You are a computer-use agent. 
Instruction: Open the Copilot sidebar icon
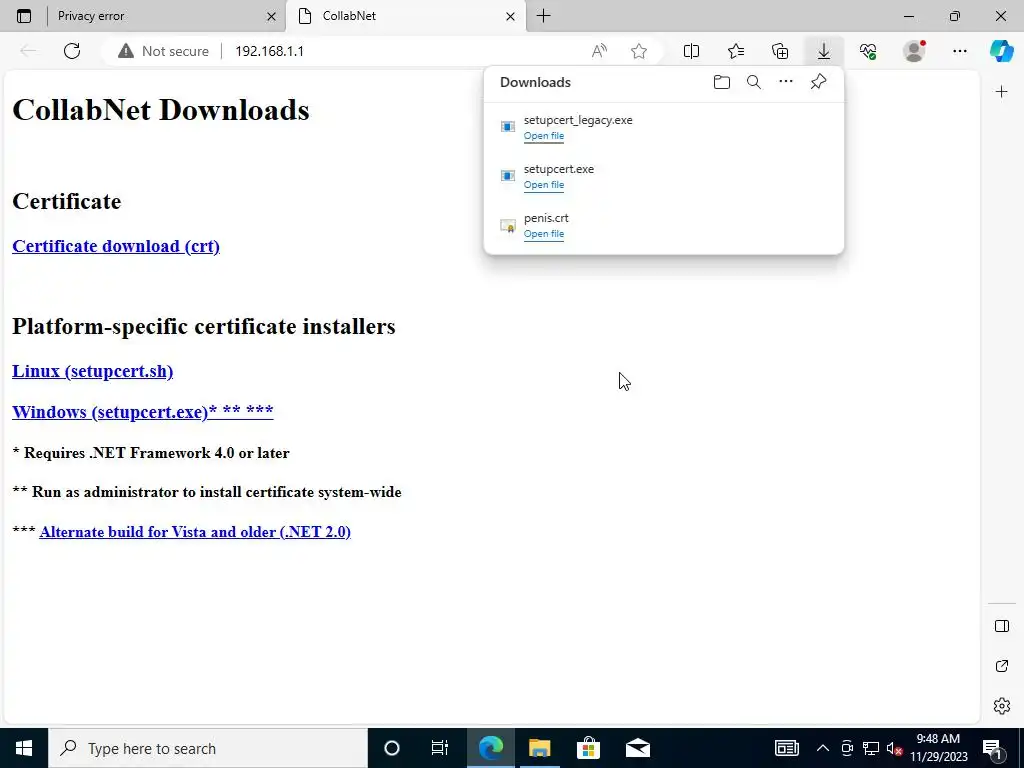(x=1001, y=51)
